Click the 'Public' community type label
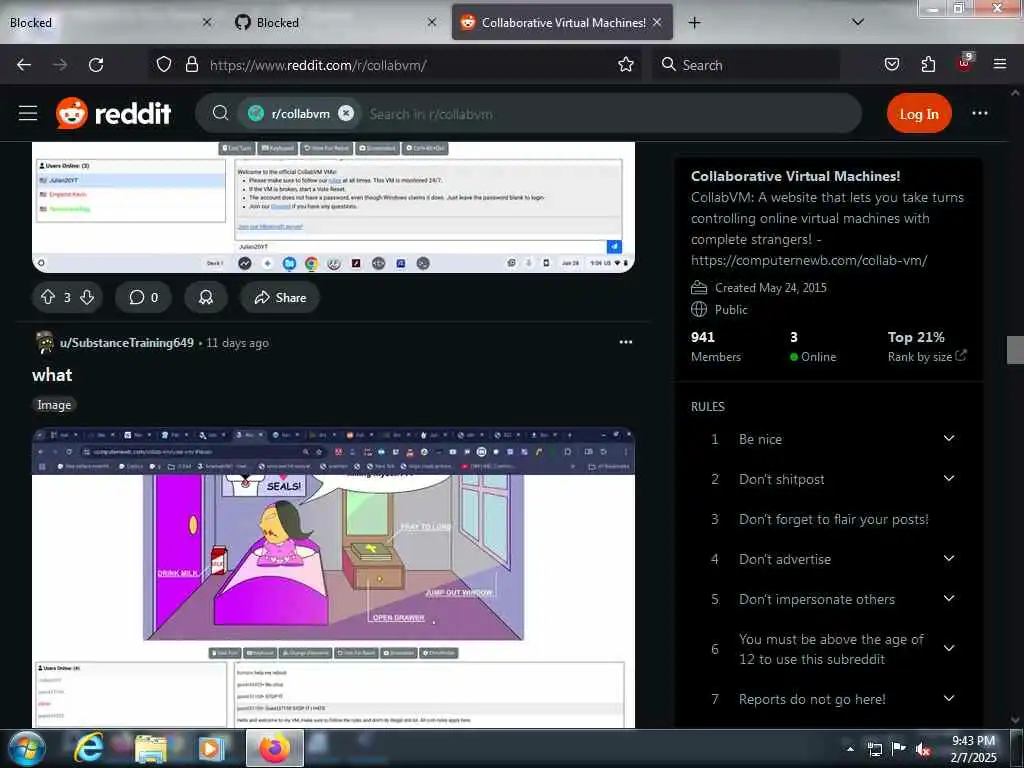The image size is (1024, 768). (x=731, y=310)
